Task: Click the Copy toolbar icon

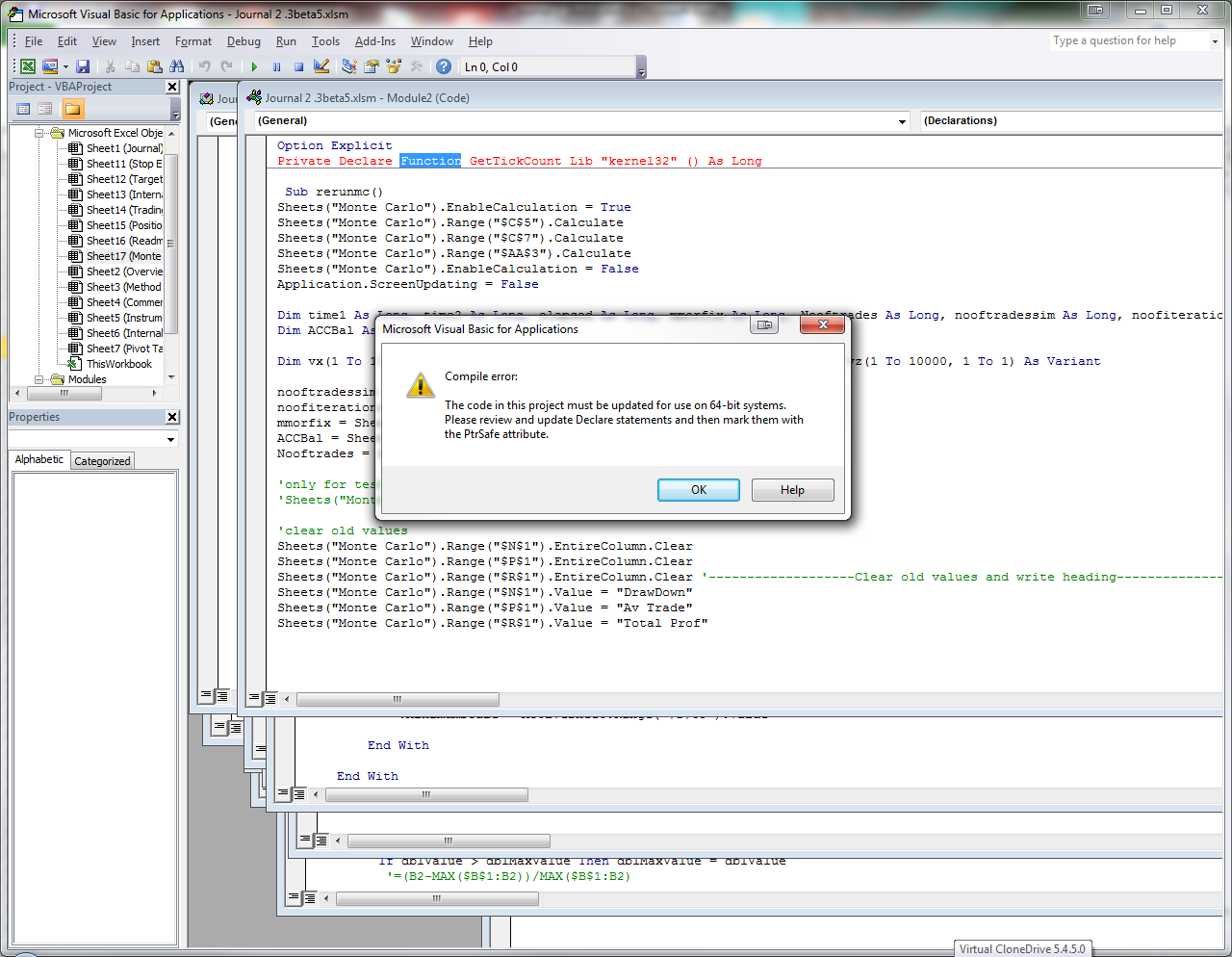Action: click(x=132, y=66)
